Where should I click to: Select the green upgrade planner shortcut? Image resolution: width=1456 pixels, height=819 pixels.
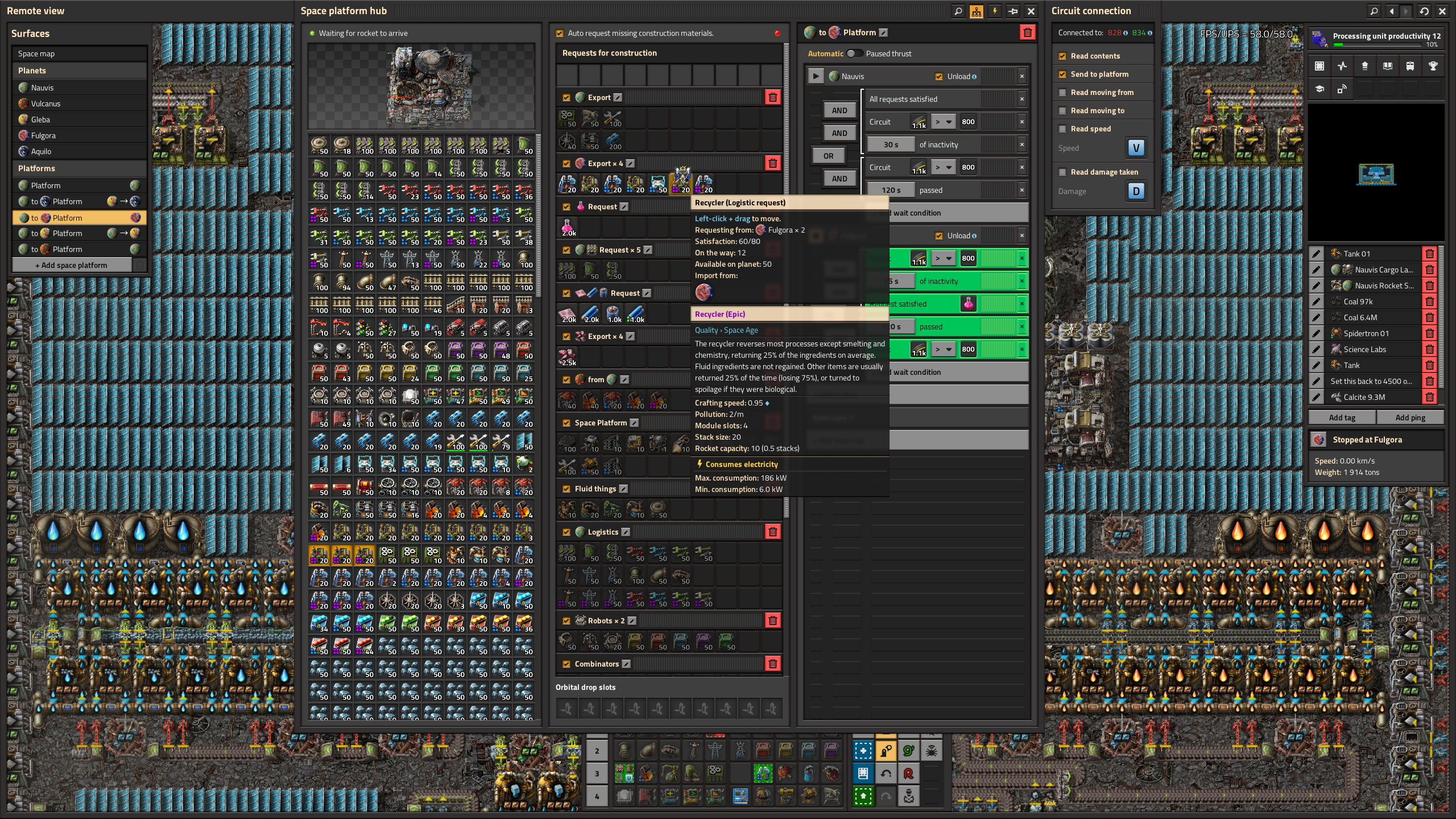pos(863,796)
